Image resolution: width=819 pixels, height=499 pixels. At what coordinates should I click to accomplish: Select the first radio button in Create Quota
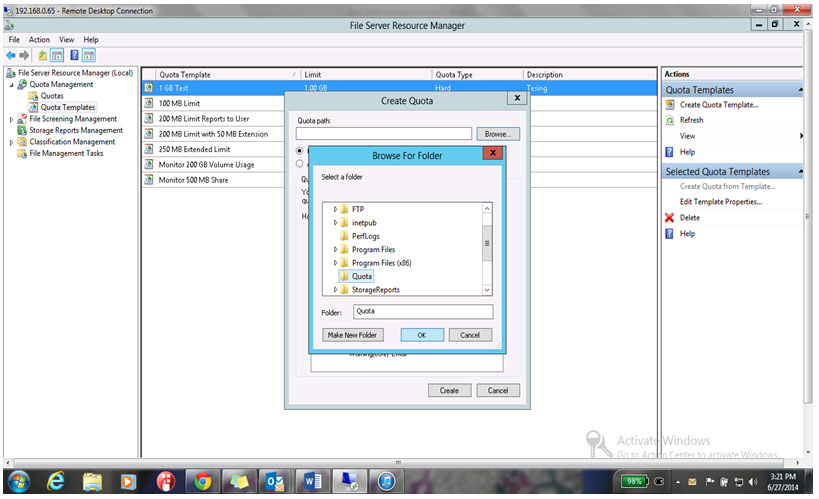[x=299, y=150]
